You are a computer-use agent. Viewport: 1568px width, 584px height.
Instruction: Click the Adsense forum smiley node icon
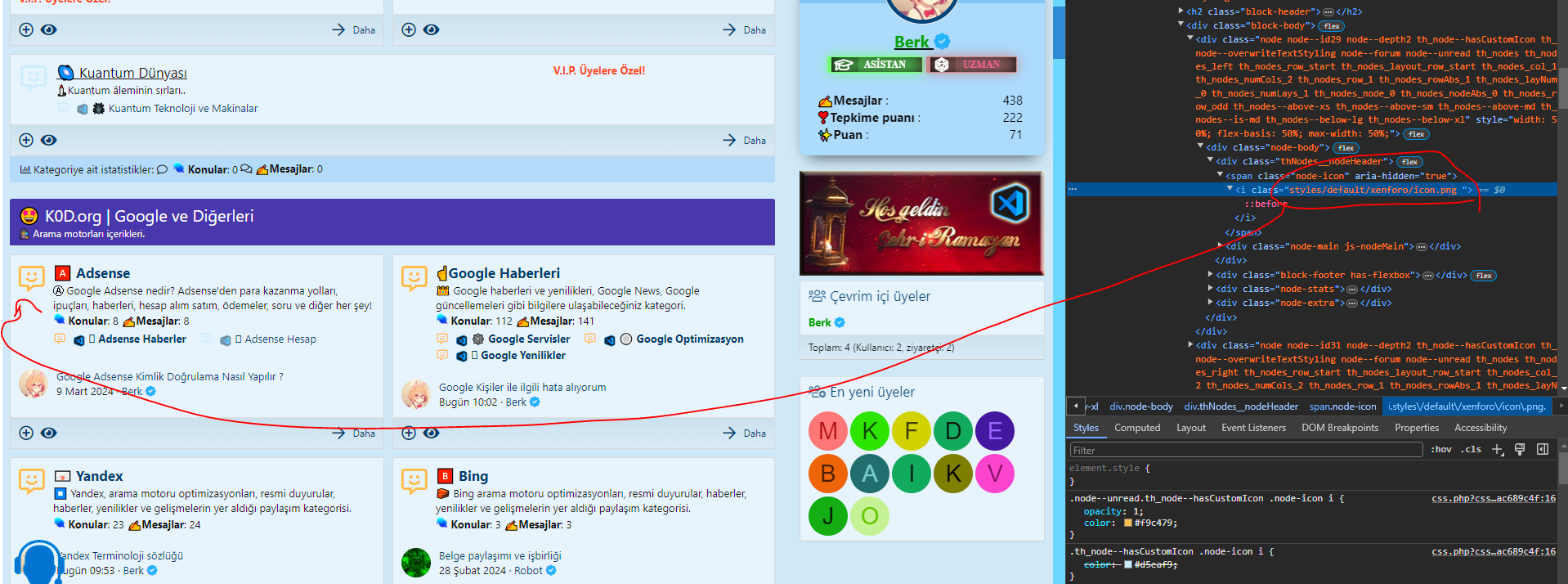click(x=32, y=278)
